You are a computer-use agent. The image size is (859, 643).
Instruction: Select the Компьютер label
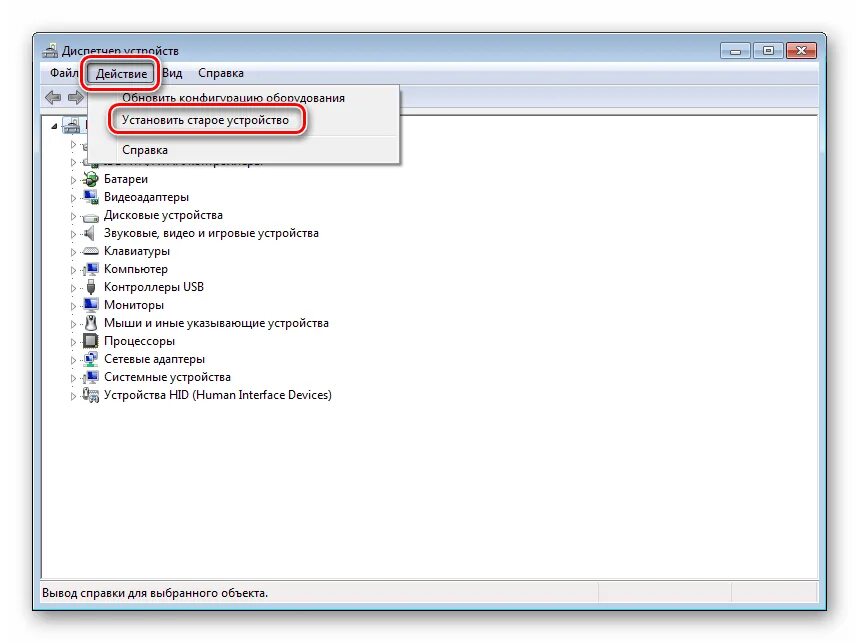pos(136,269)
